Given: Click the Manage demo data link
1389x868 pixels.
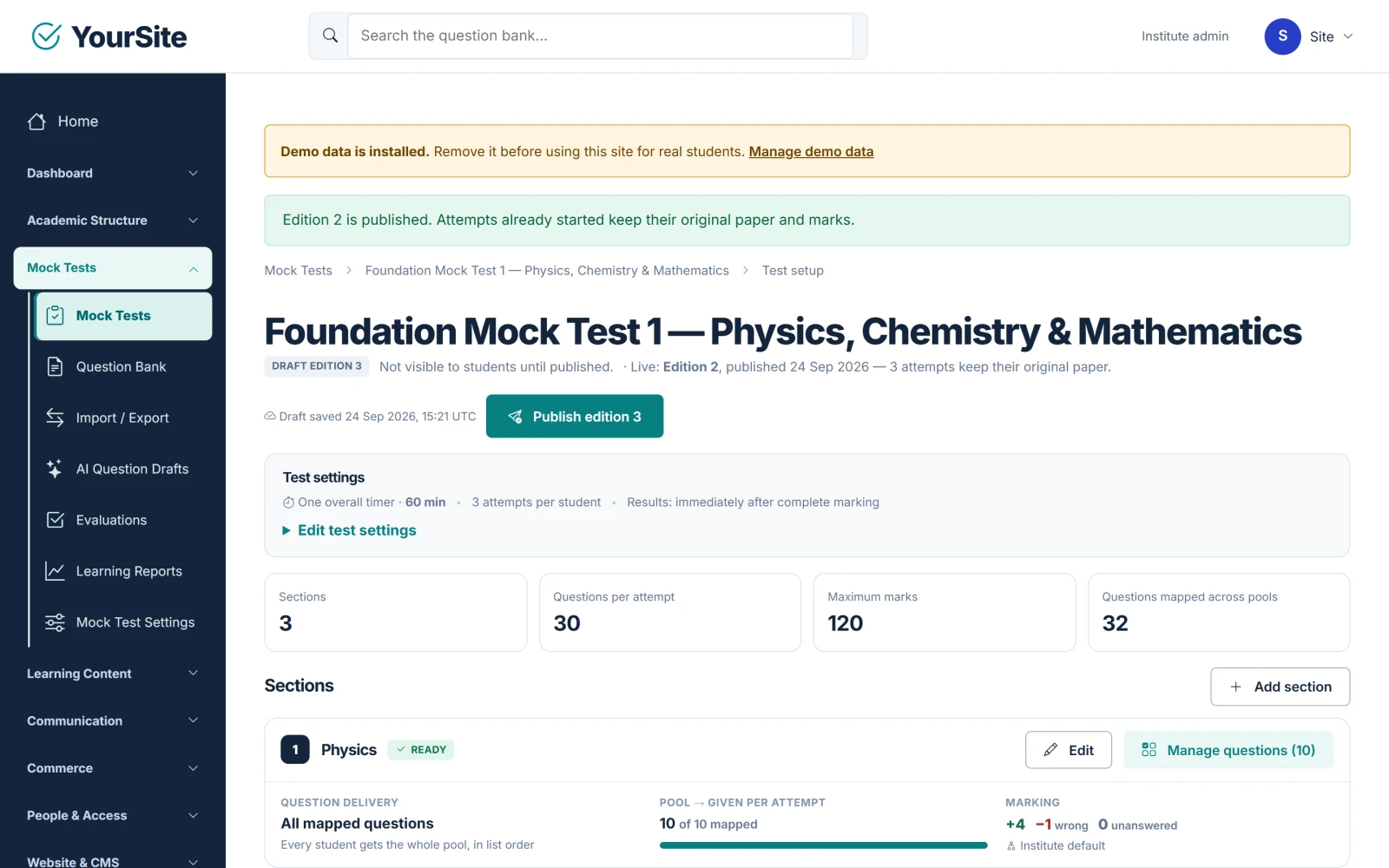Looking at the screenshot, I should click(811, 151).
